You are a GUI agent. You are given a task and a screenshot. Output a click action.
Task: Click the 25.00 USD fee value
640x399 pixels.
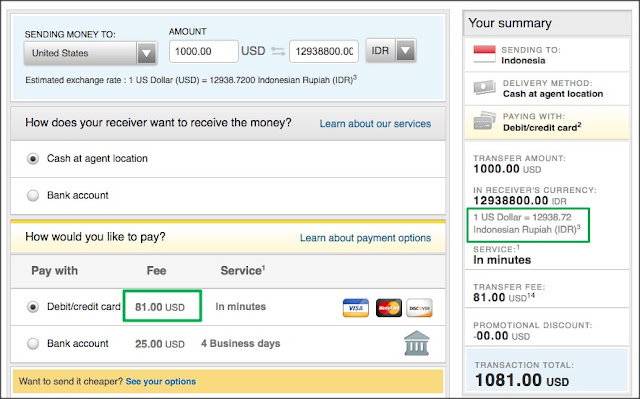click(x=160, y=344)
